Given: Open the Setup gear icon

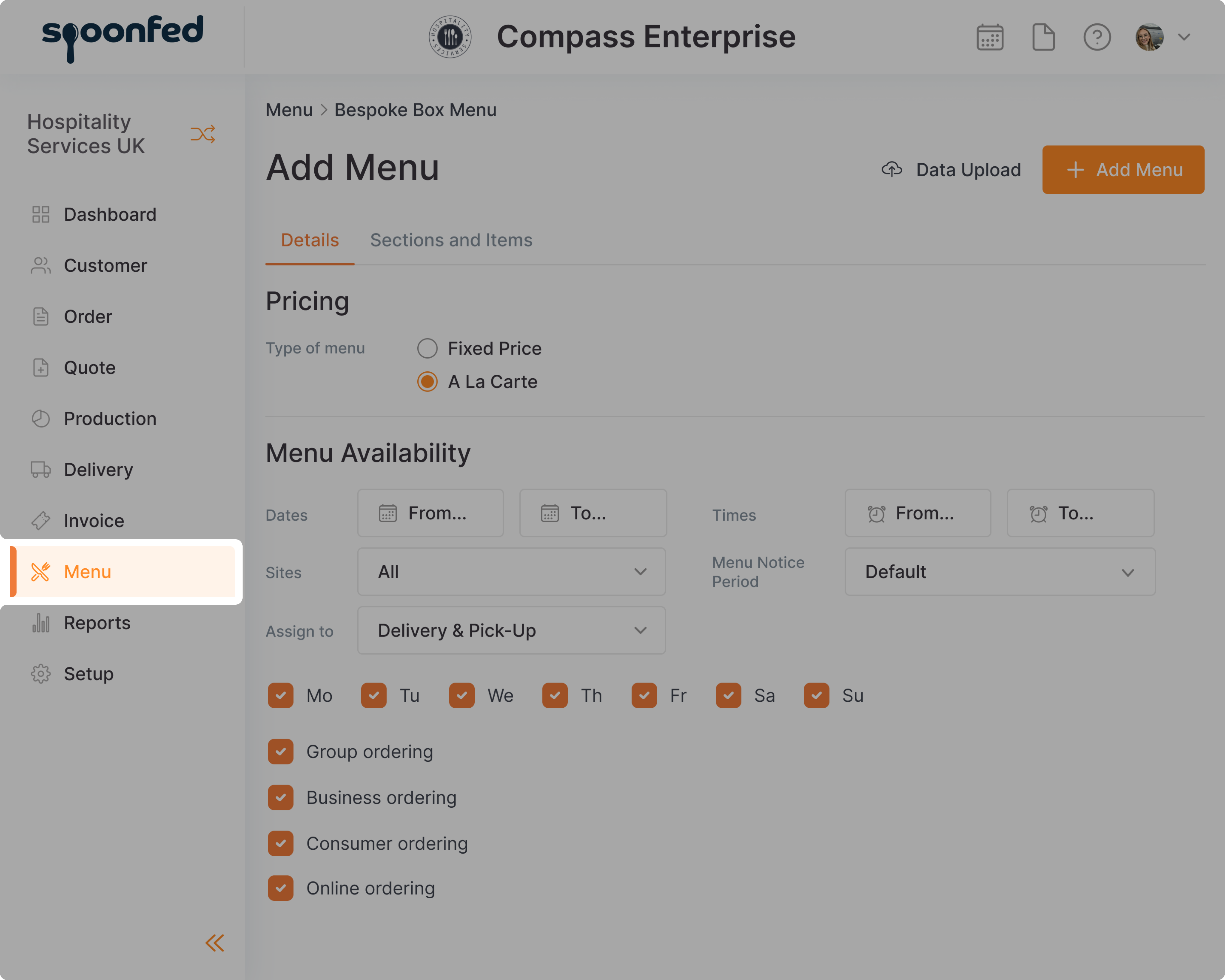Looking at the screenshot, I should click(40, 674).
